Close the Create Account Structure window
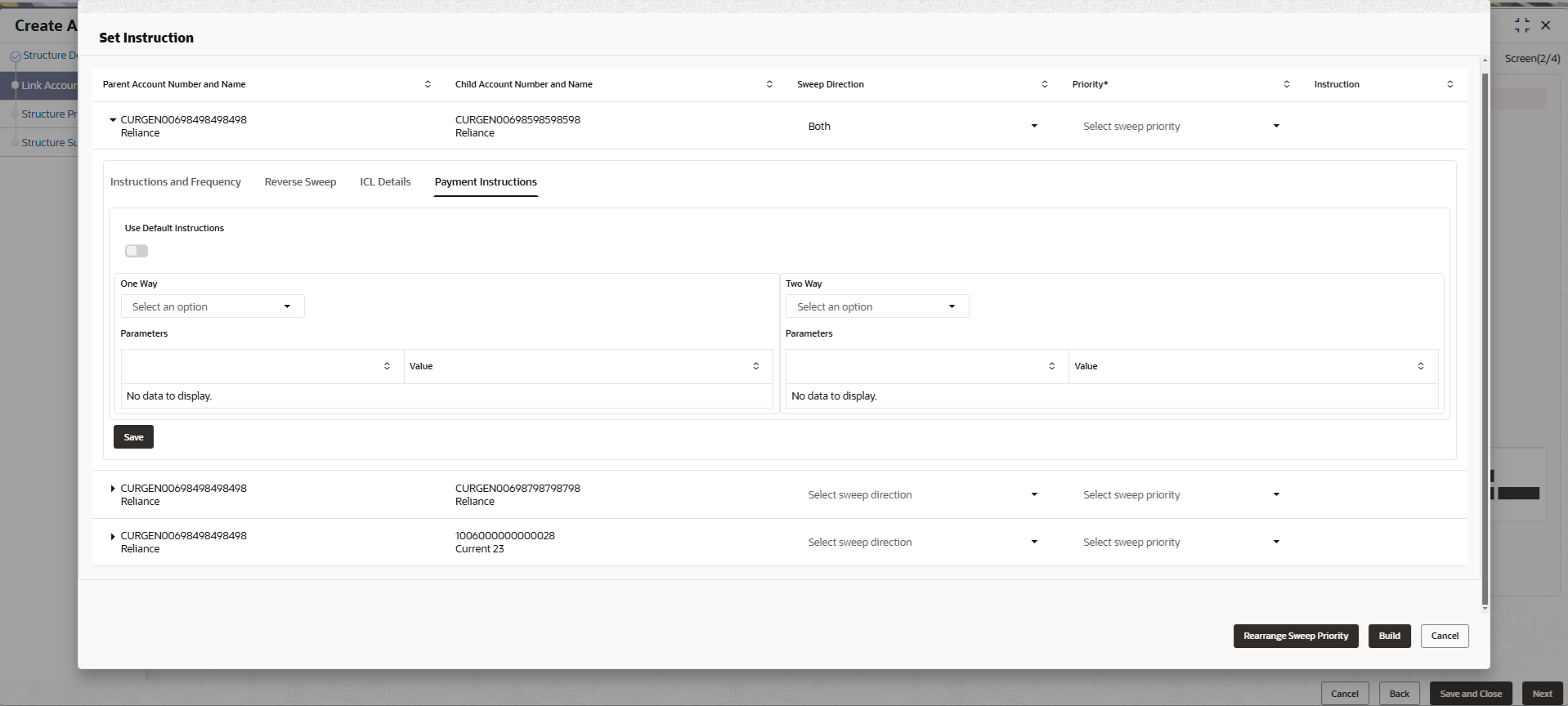The height and width of the screenshot is (706, 1568). pos(1546,25)
